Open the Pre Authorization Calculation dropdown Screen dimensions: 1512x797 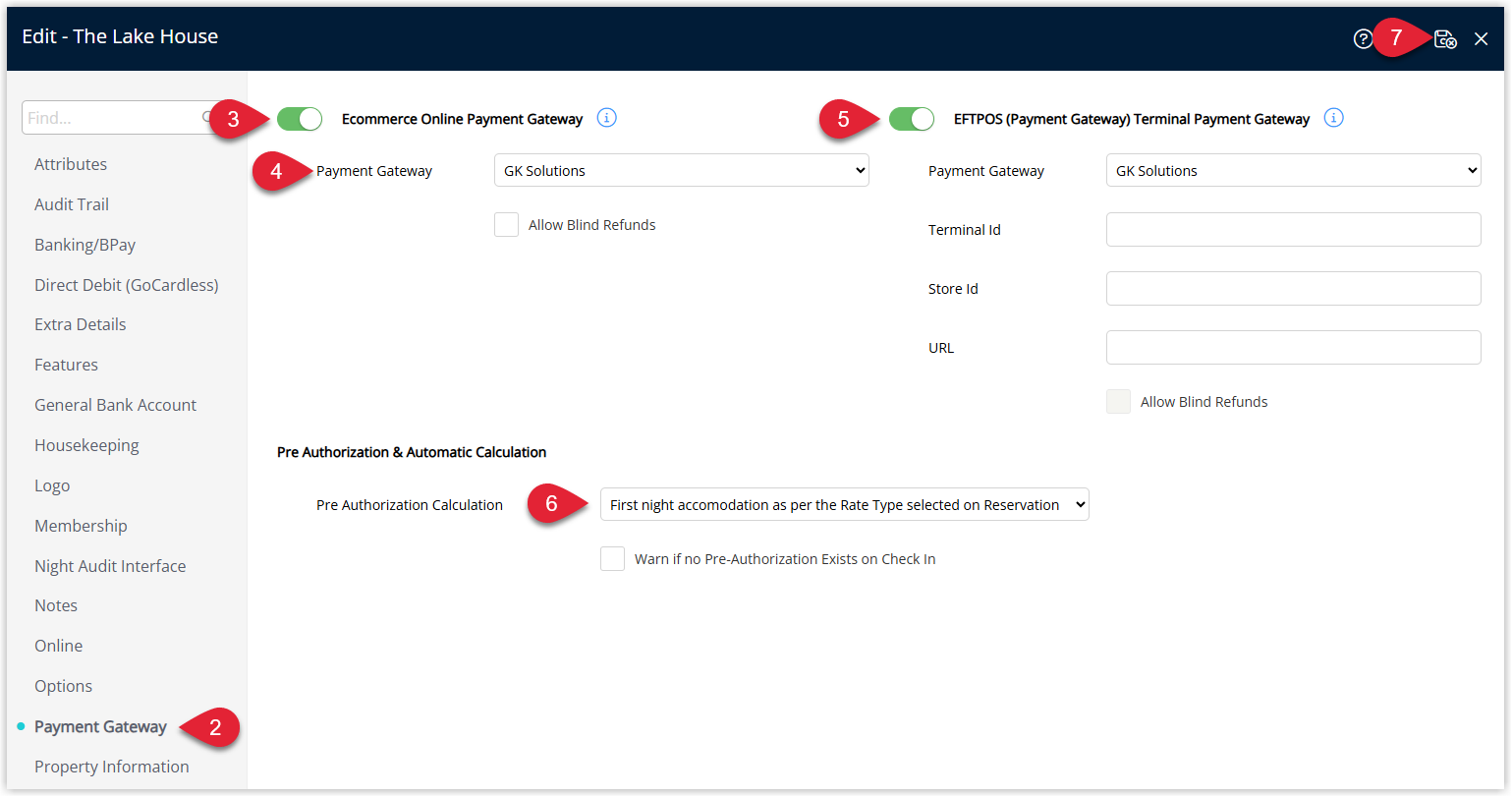tap(845, 504)
